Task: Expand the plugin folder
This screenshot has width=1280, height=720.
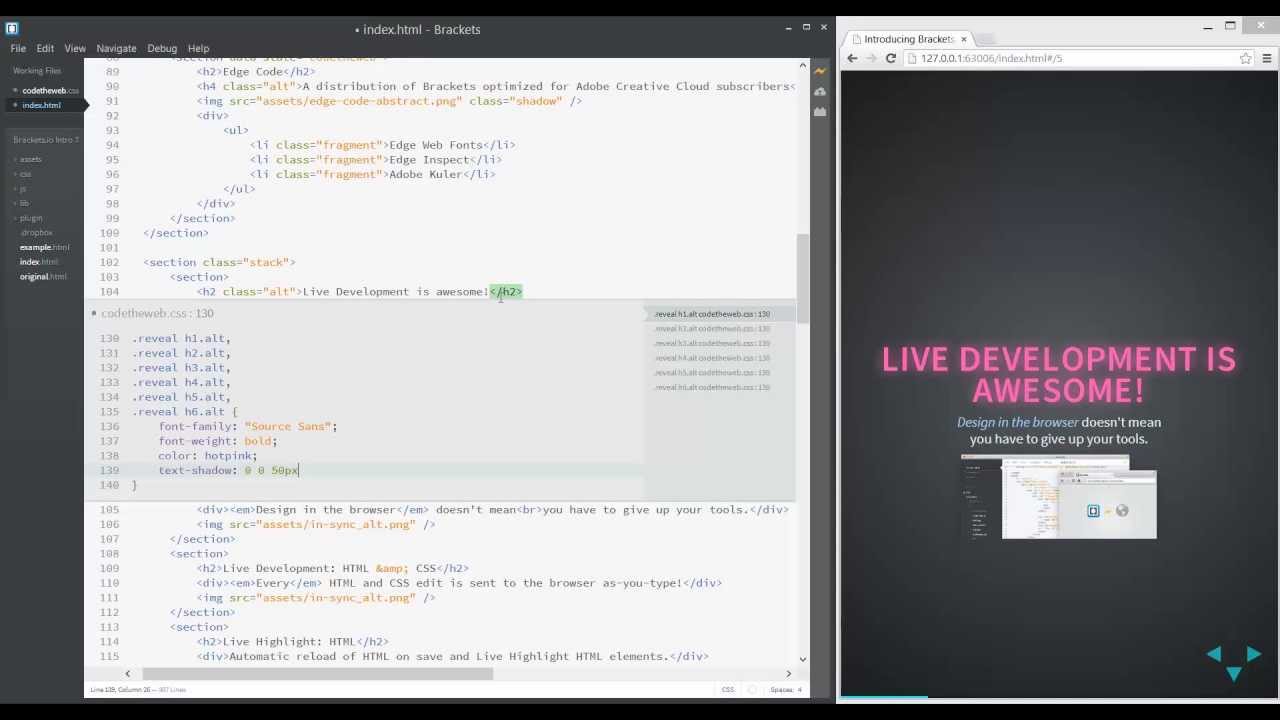Action: coord(31,218)
